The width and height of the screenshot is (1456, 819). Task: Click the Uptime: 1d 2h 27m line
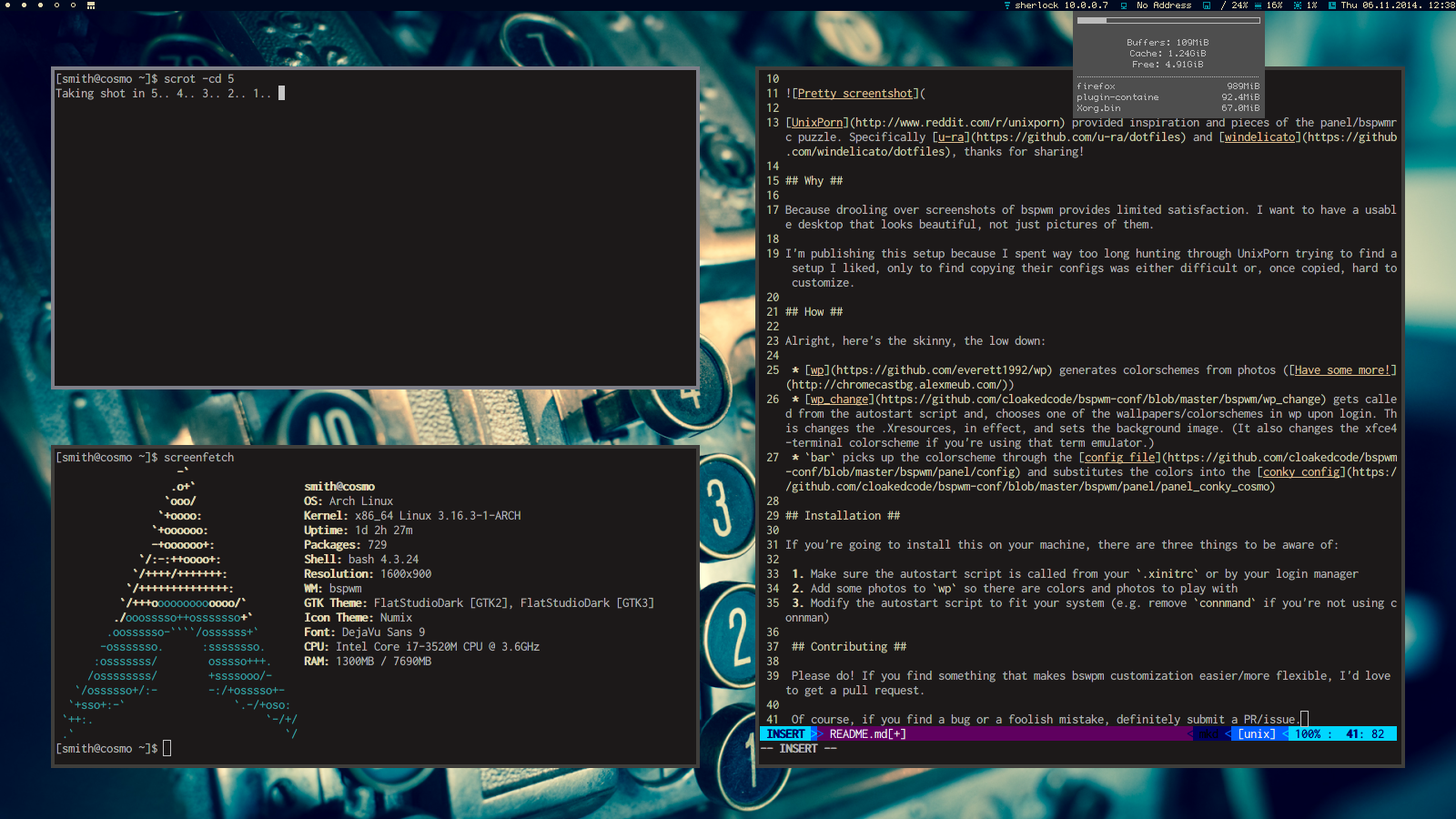coord(359,531)
